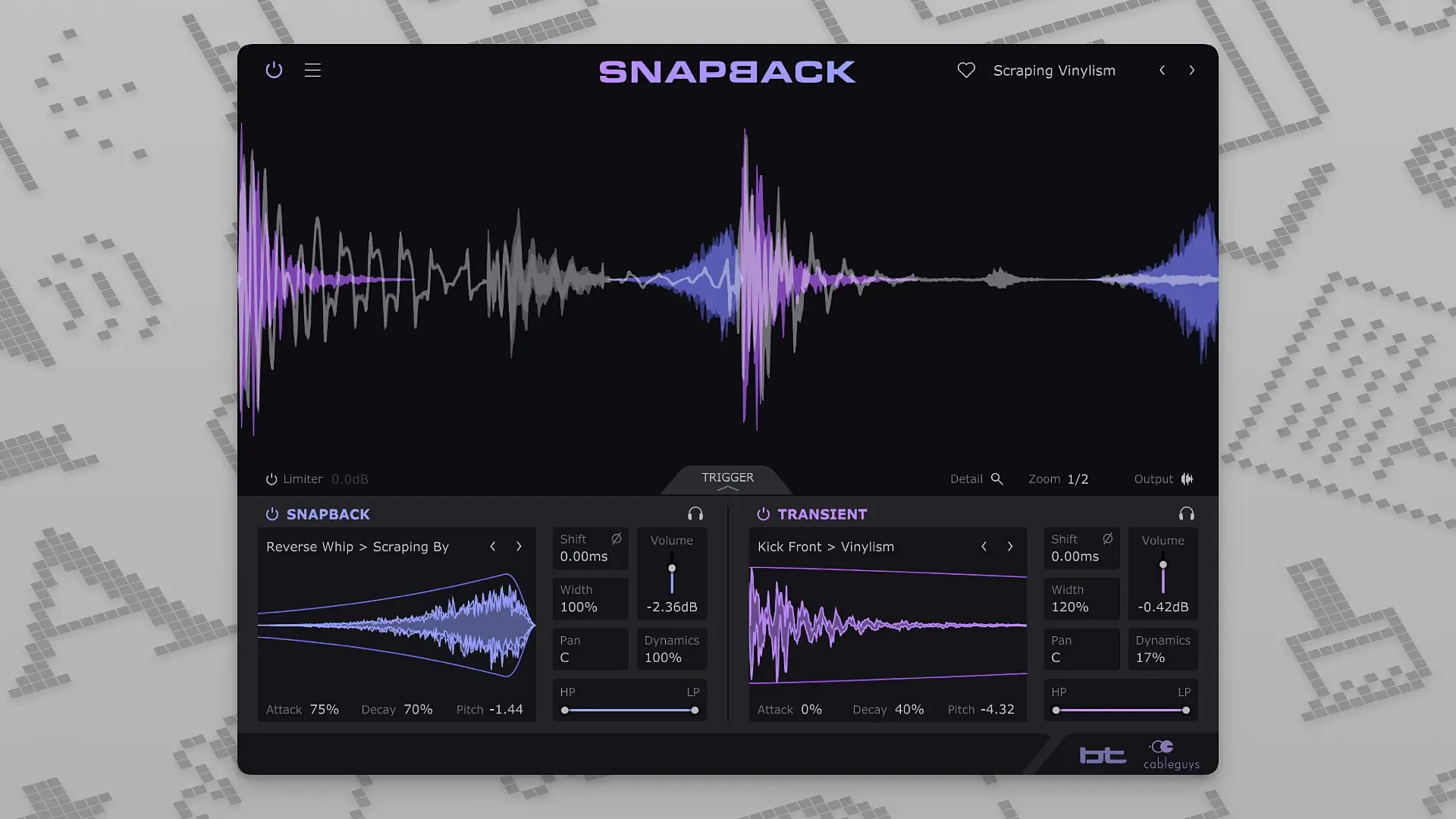
Task: Click Snapback volume -2.36dB value
Action: 672,607
